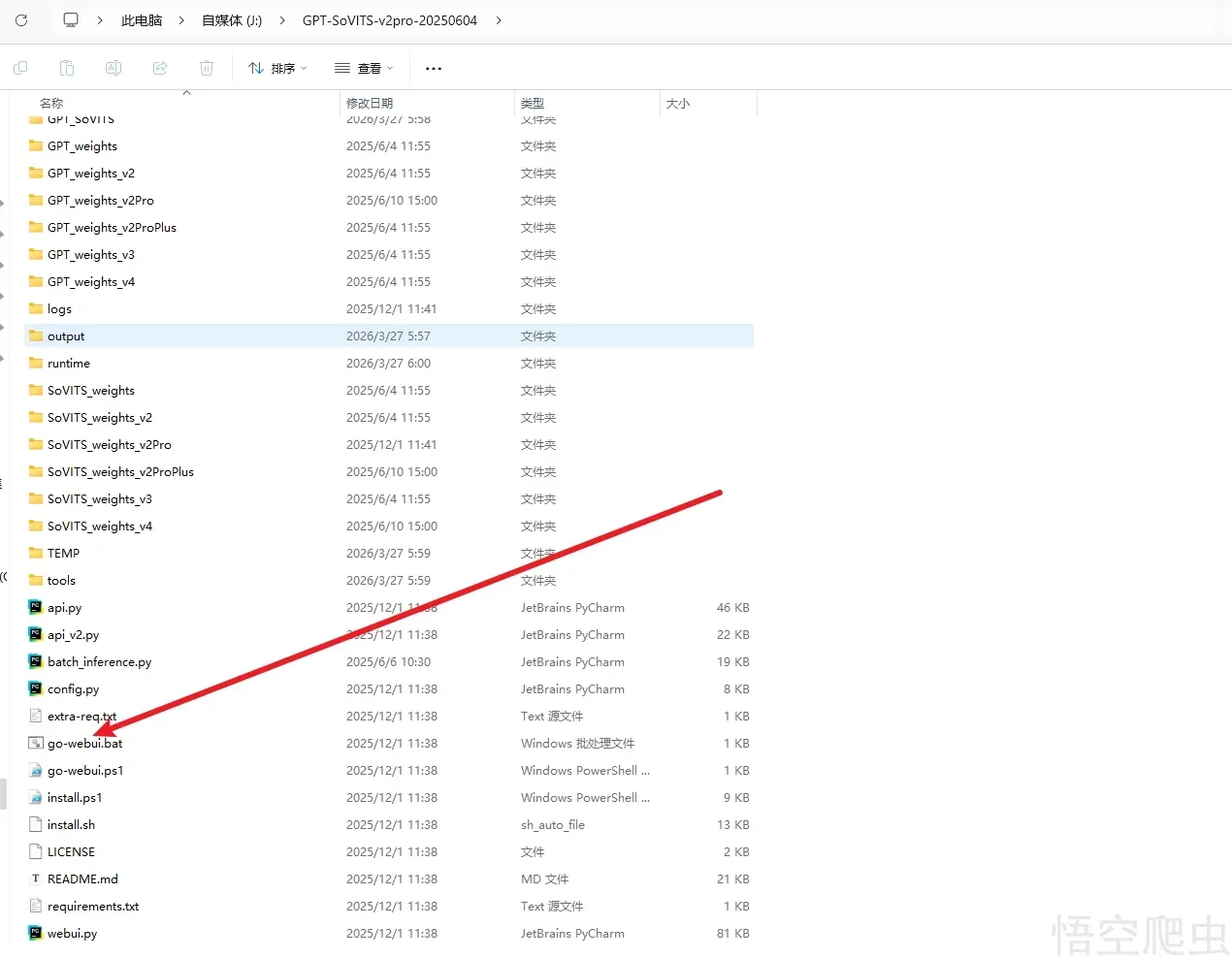This screenshot has height=958, width=1232.
Task: Click the Paste clipboard icon
Action: pyautogui.click(x=67, y=68)
